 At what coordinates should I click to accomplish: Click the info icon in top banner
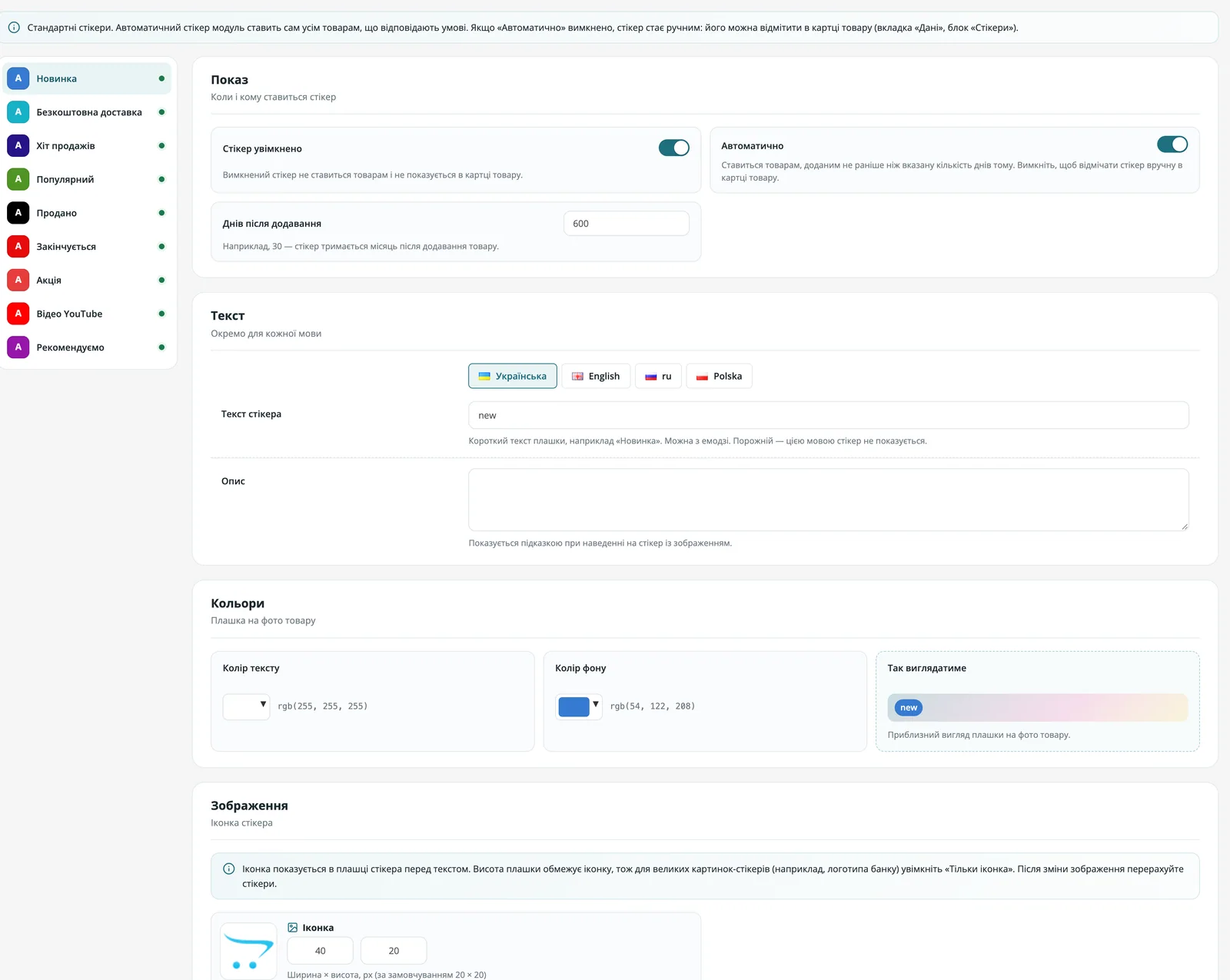14,28
